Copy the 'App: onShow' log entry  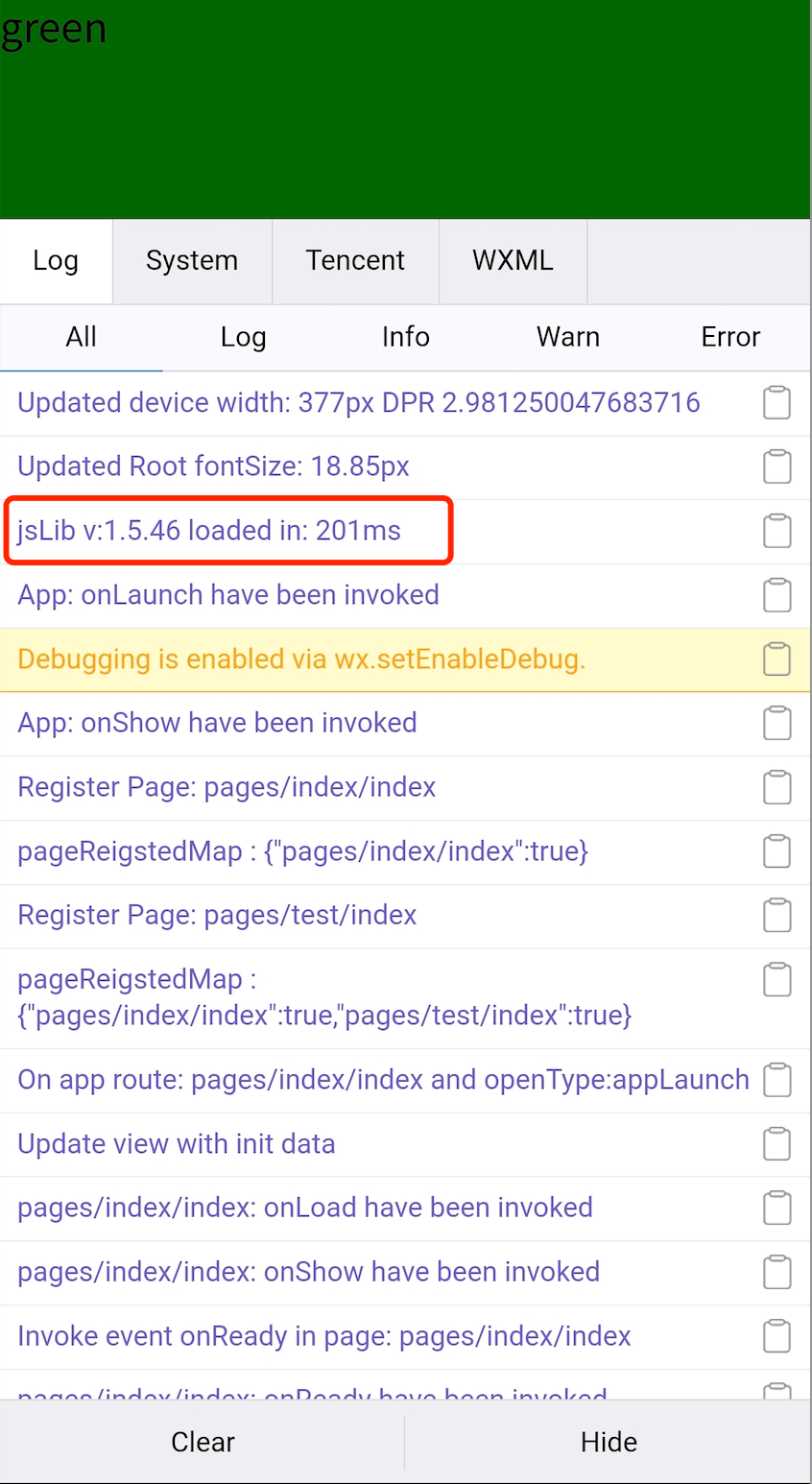tap(776, 724)
